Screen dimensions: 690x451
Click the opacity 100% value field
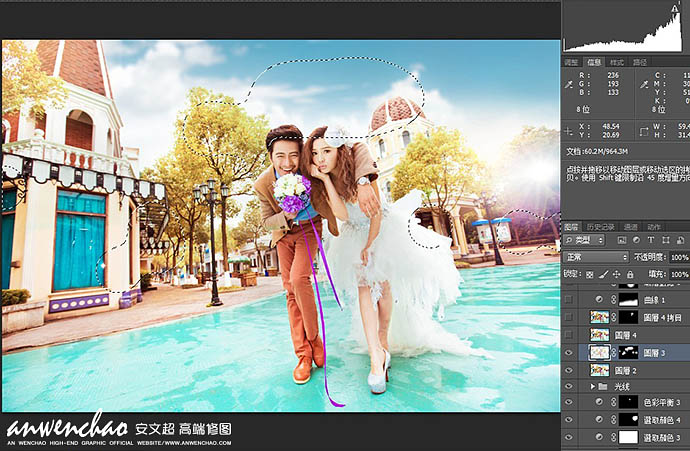point(679,257)
